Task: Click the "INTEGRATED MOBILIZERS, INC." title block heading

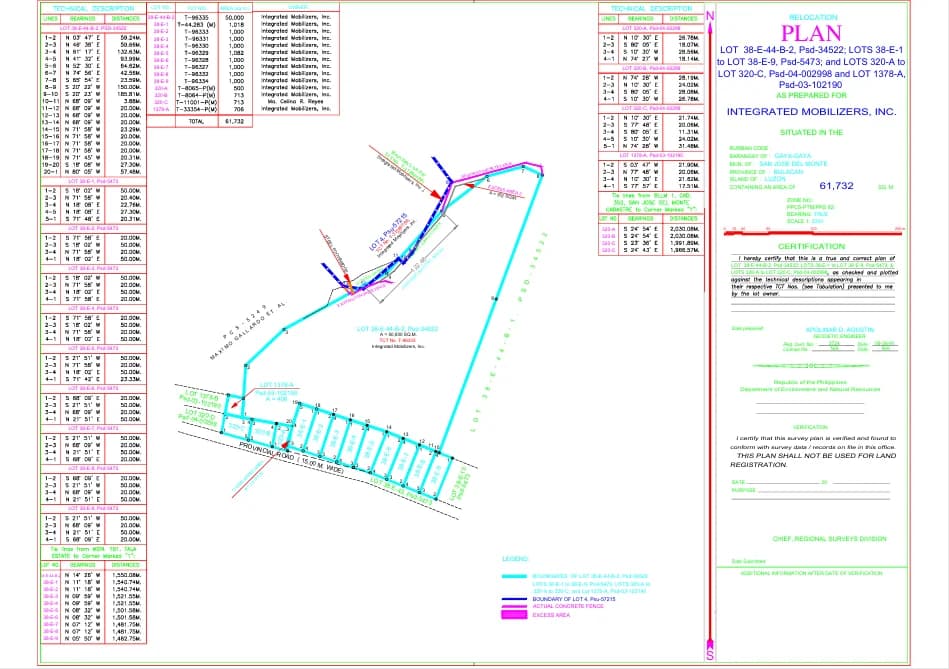Action: coord(811,112)
